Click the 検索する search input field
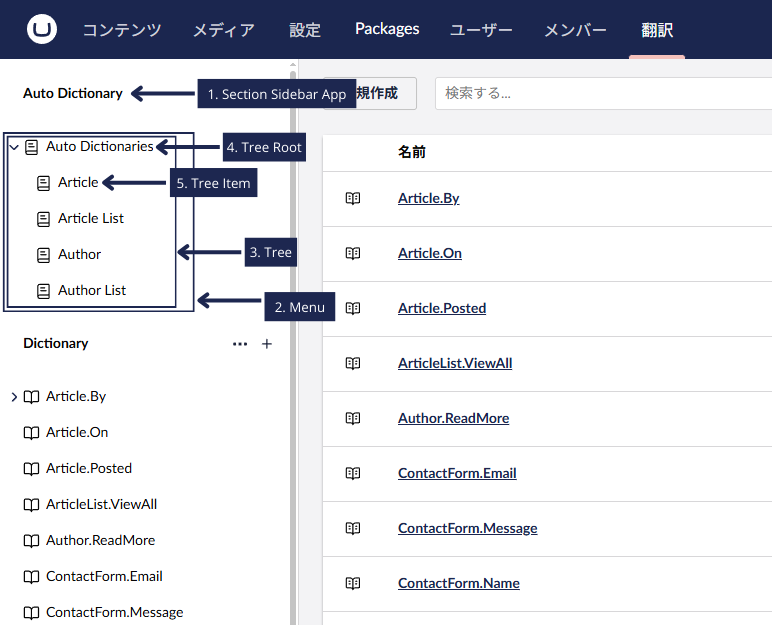This screenshot has width=772, height=625. 600,93
